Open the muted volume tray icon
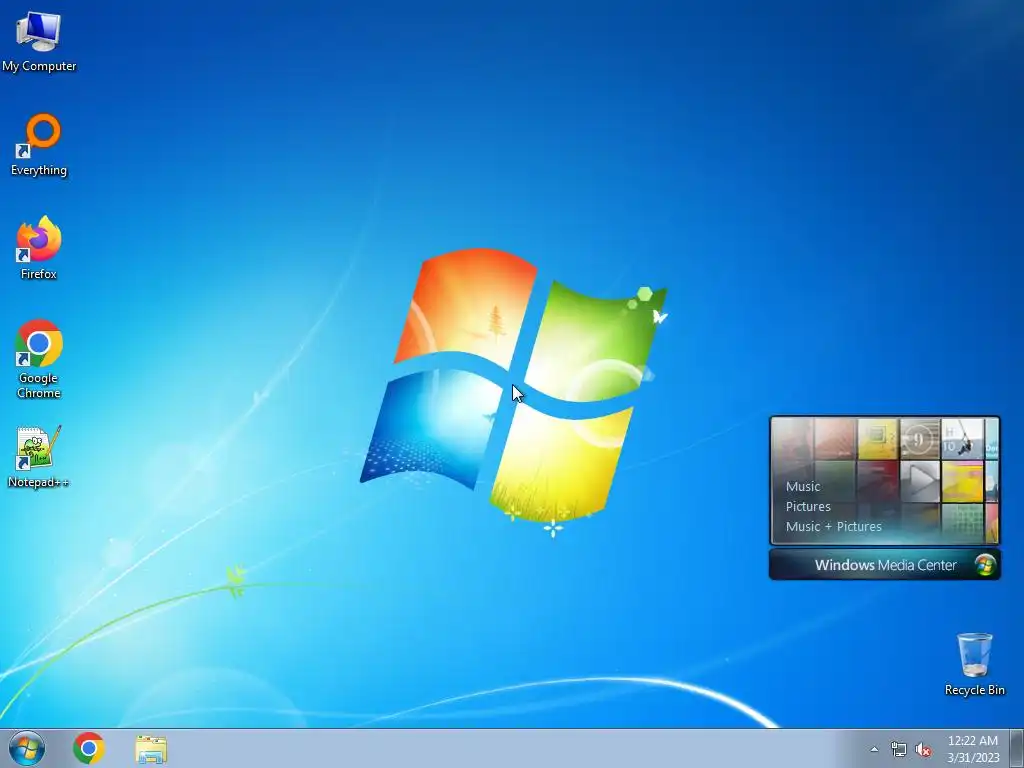This screenshot has height=768, width=1024. (x=923, y=749)
